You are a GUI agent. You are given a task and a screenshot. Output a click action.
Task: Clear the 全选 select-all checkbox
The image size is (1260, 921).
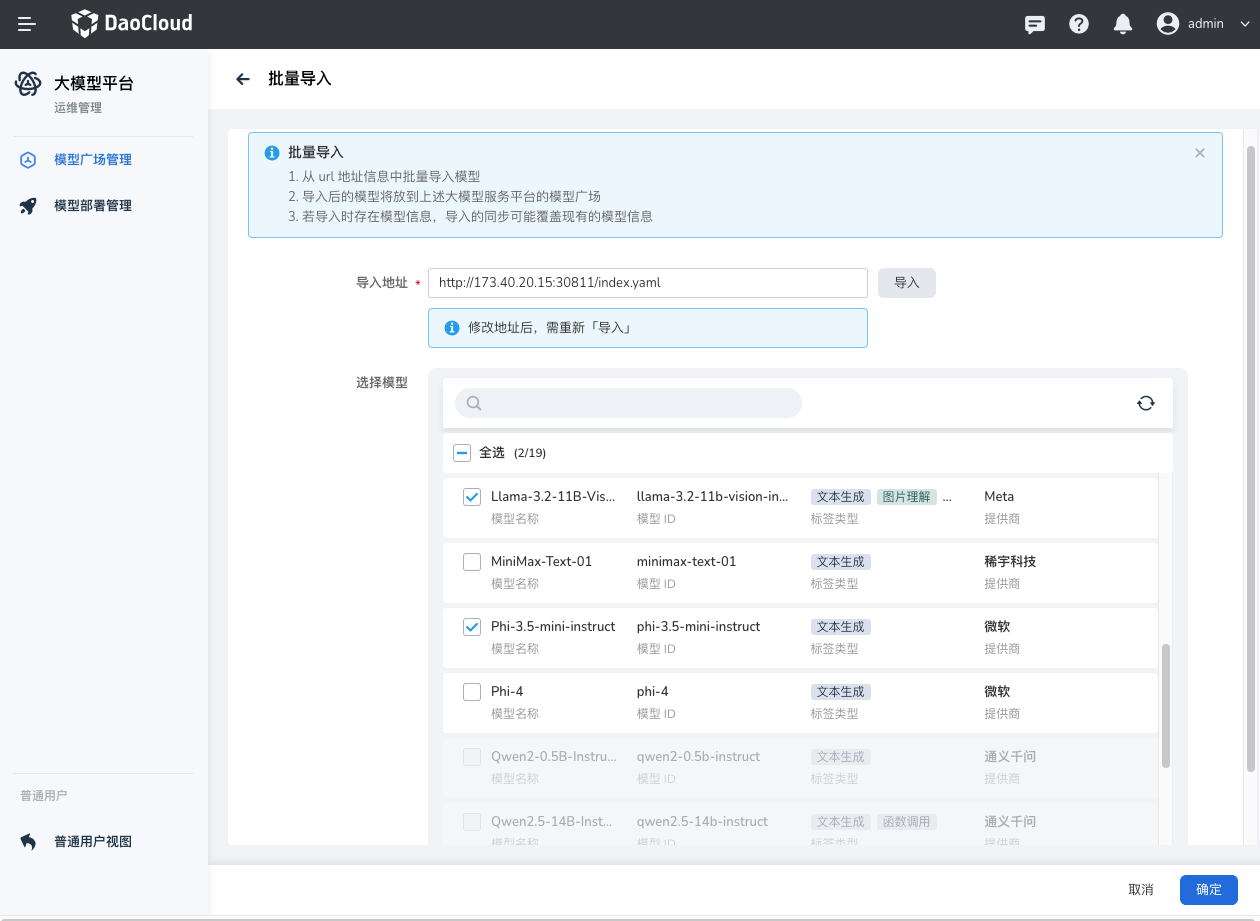462,452
